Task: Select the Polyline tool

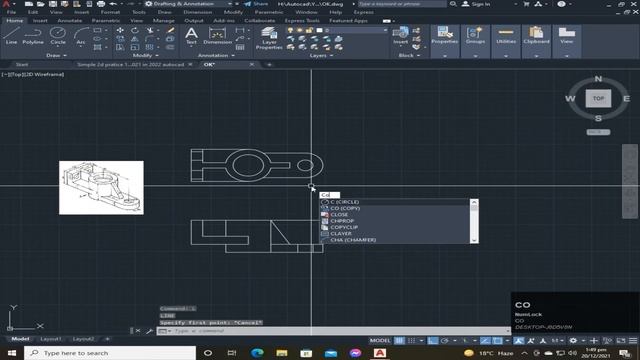Action: 33,35
